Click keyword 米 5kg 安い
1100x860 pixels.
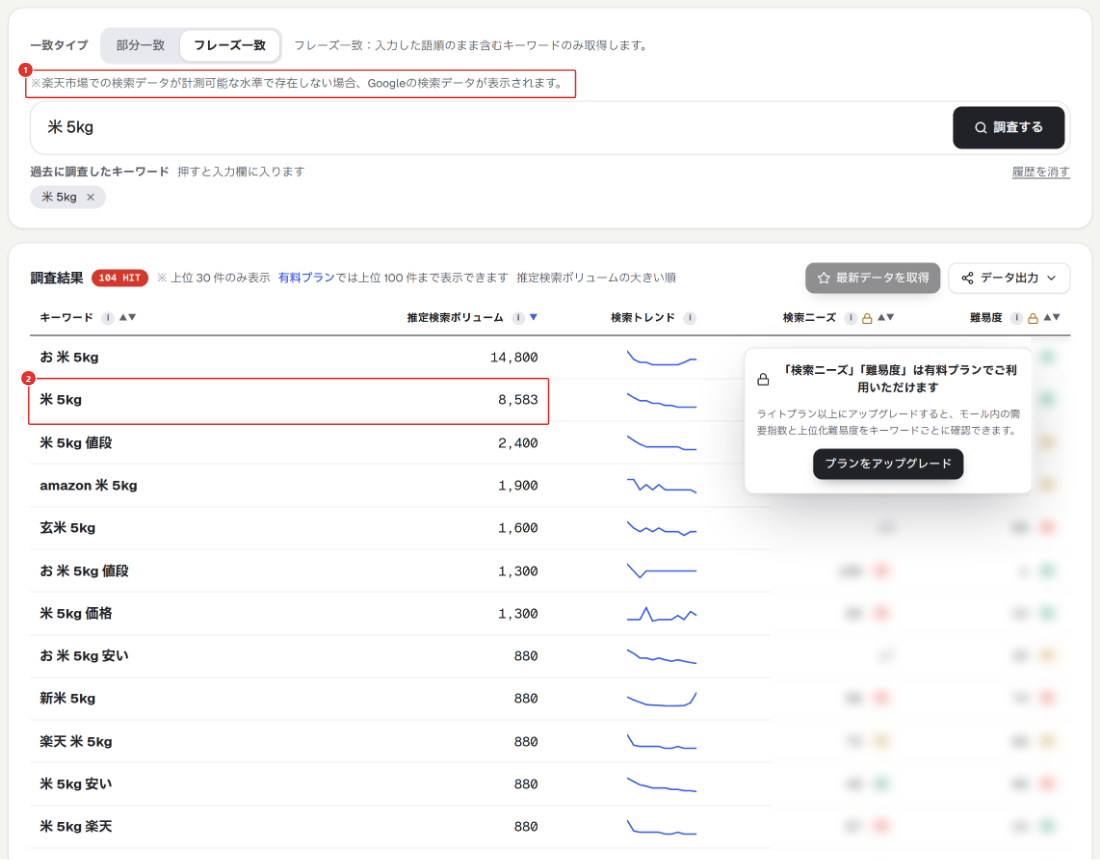[x=76, y=784]
